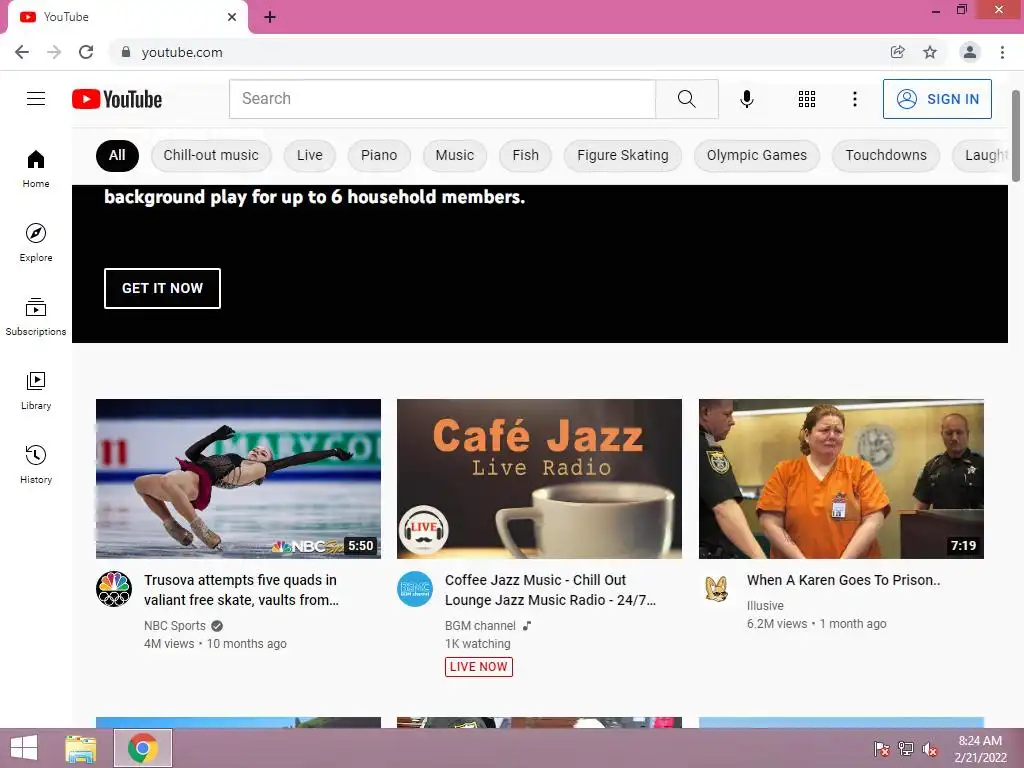Image resolution: width=1024 pixels, height=768 pixels.
Task: Select the Figure Skating chip
Action: click(623, 155)
